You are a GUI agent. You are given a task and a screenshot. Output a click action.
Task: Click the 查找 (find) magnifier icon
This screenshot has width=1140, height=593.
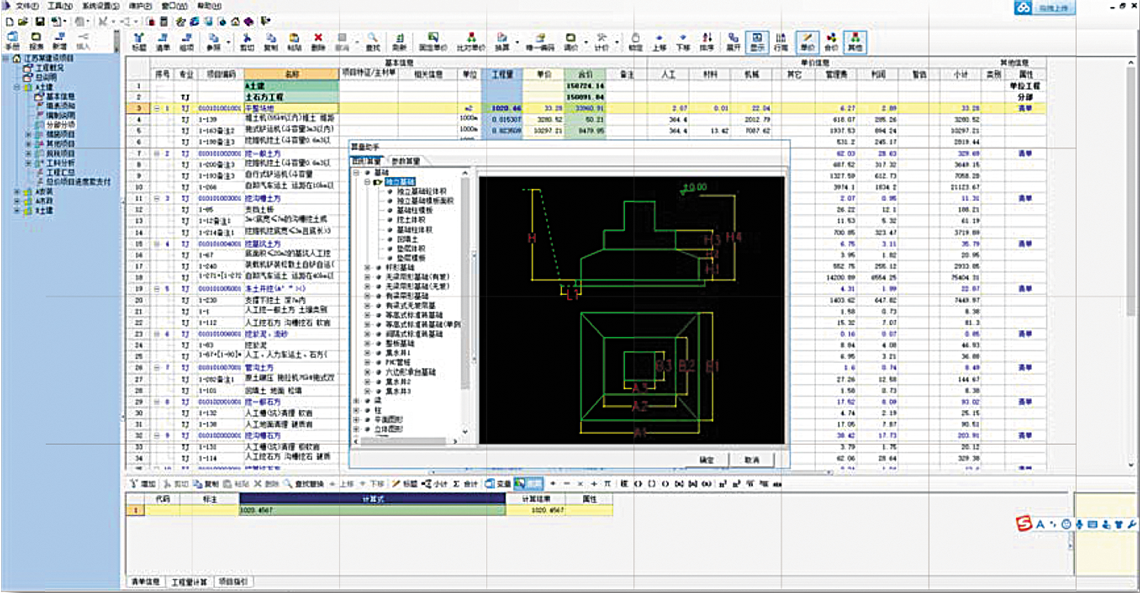pos(372,41)
